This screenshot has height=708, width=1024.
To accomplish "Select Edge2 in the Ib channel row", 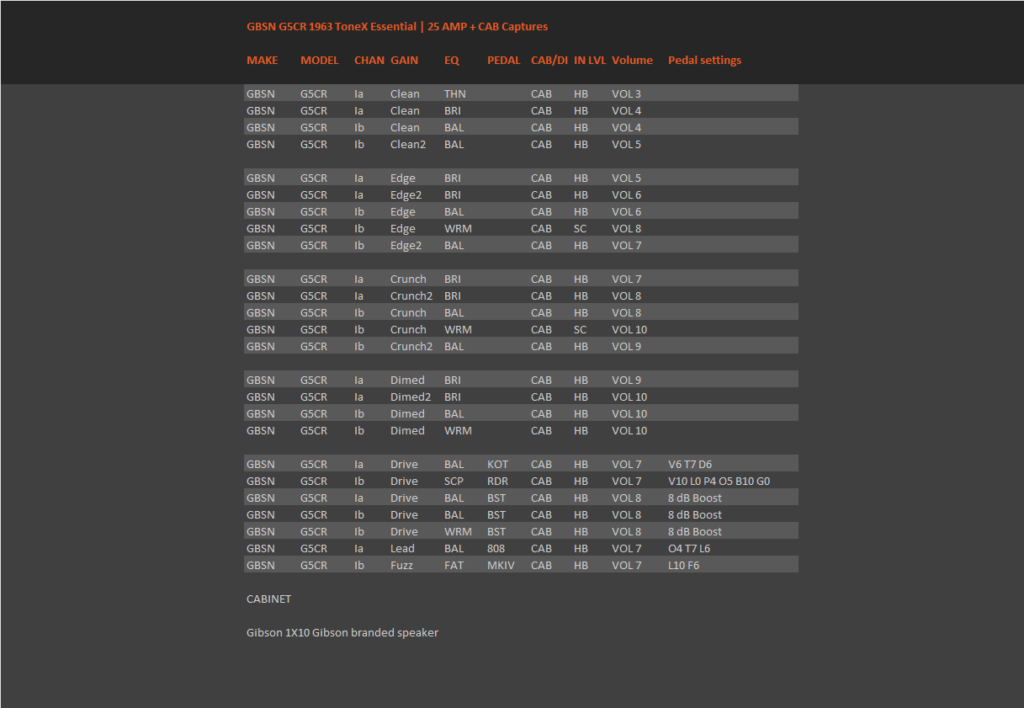I will coord(406,246).
